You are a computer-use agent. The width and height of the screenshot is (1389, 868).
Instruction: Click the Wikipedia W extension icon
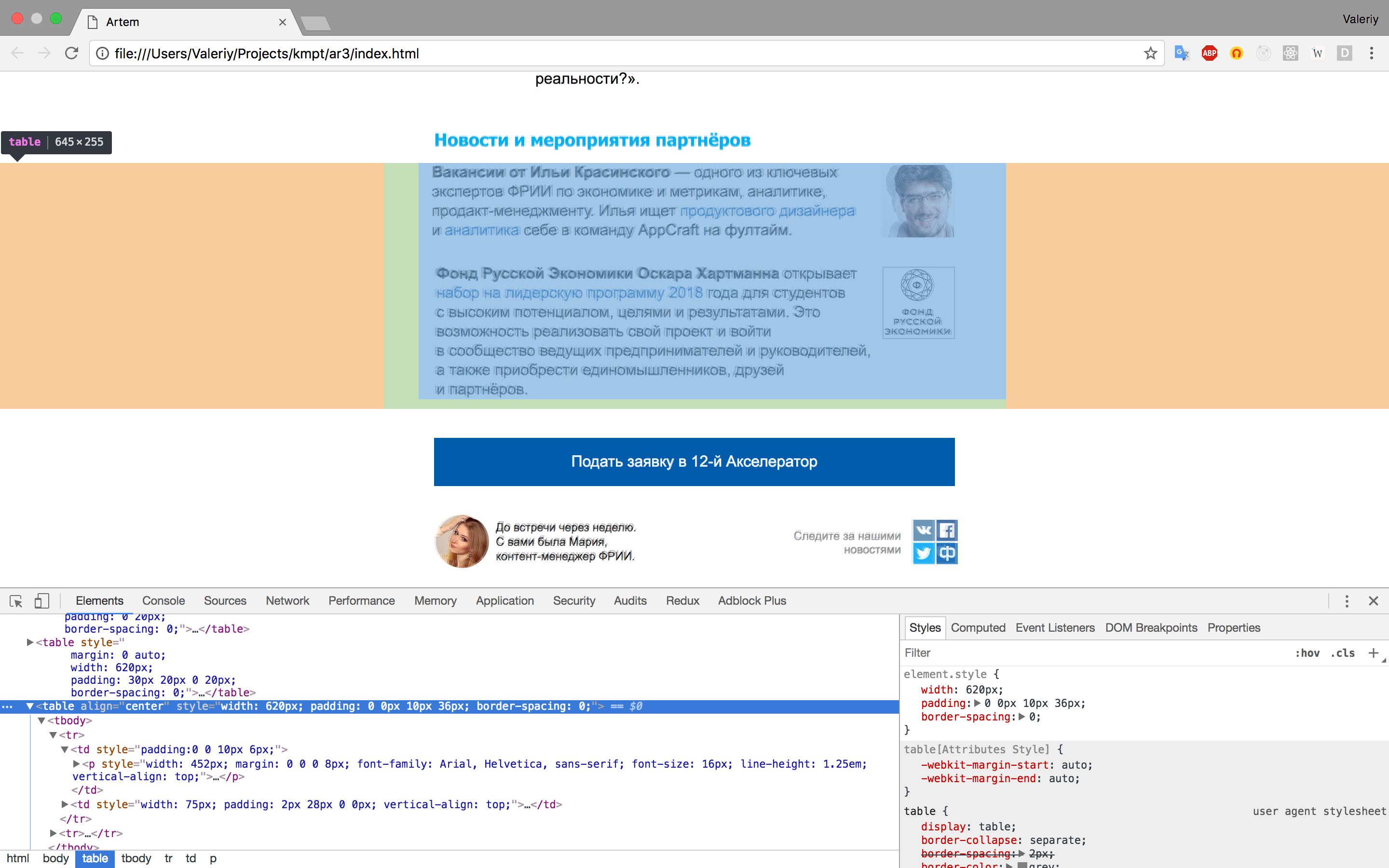1317,54
